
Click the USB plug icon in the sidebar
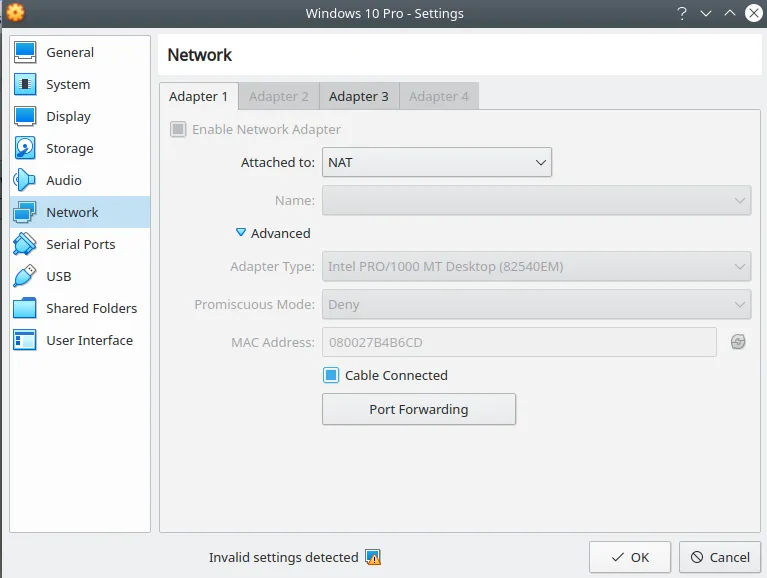pos(25,276)
